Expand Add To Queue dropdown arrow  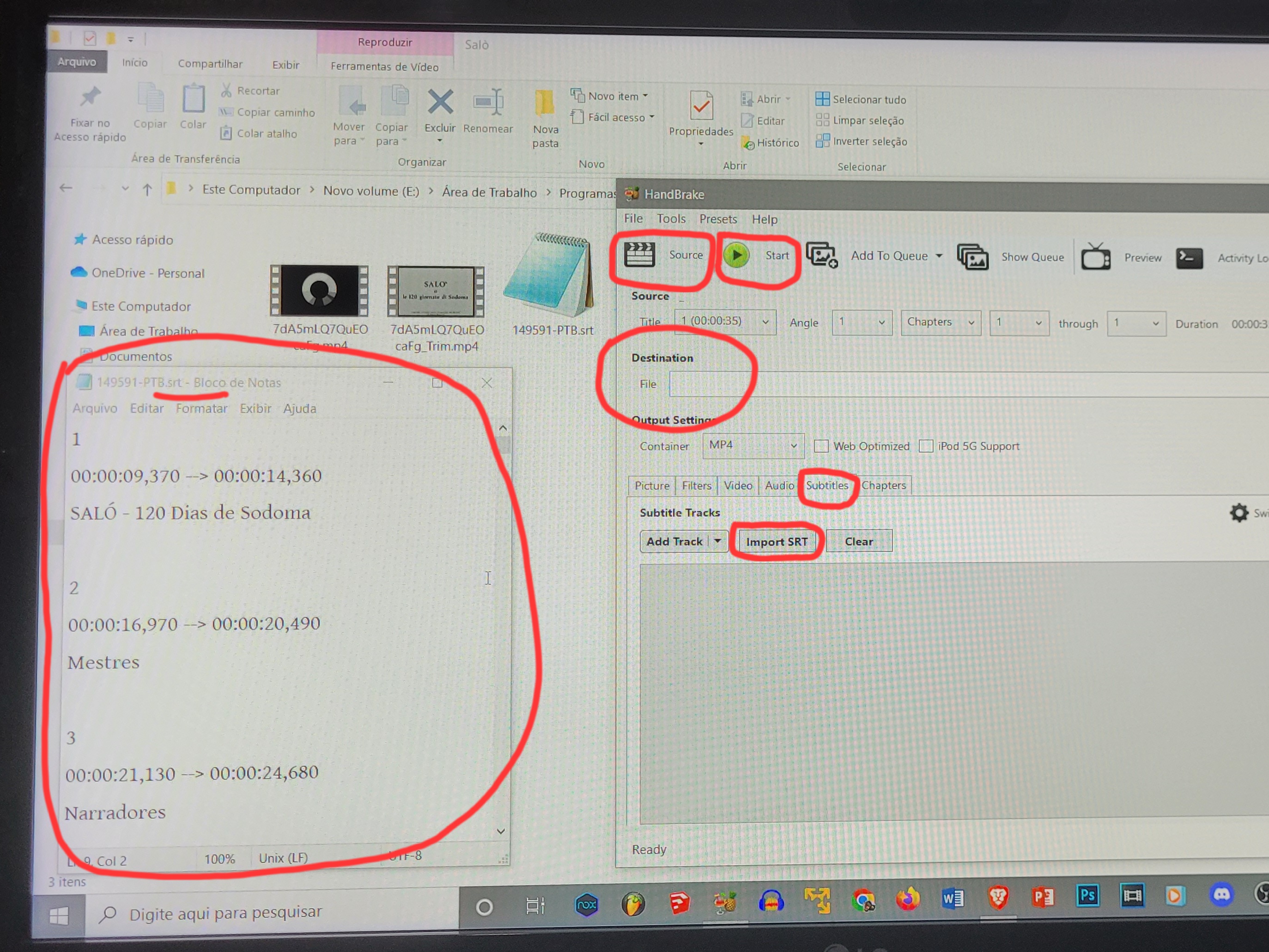(x=939, y=256)
